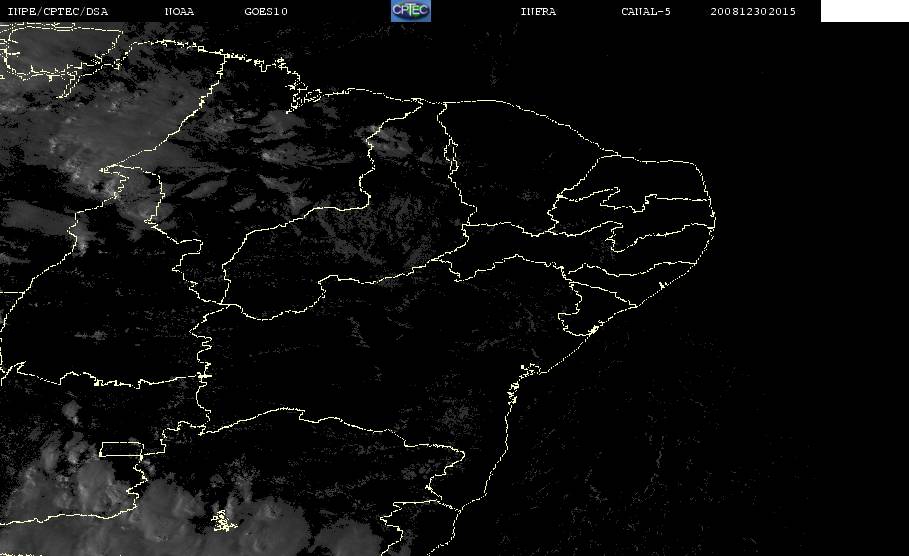Select the CANAL-5 channel label
Image resolution: width=909 pixels, height=556 pixels.
[x=646, y=11]
